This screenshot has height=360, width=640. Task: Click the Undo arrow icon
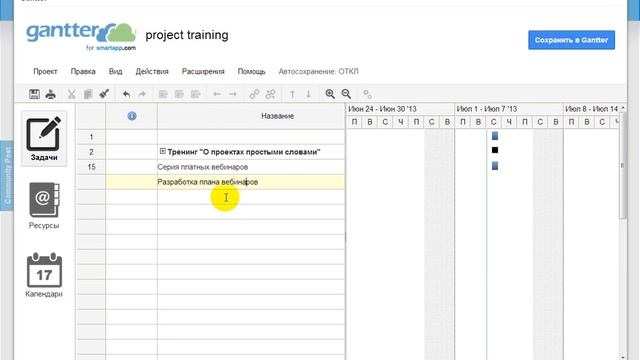point(127,94)
